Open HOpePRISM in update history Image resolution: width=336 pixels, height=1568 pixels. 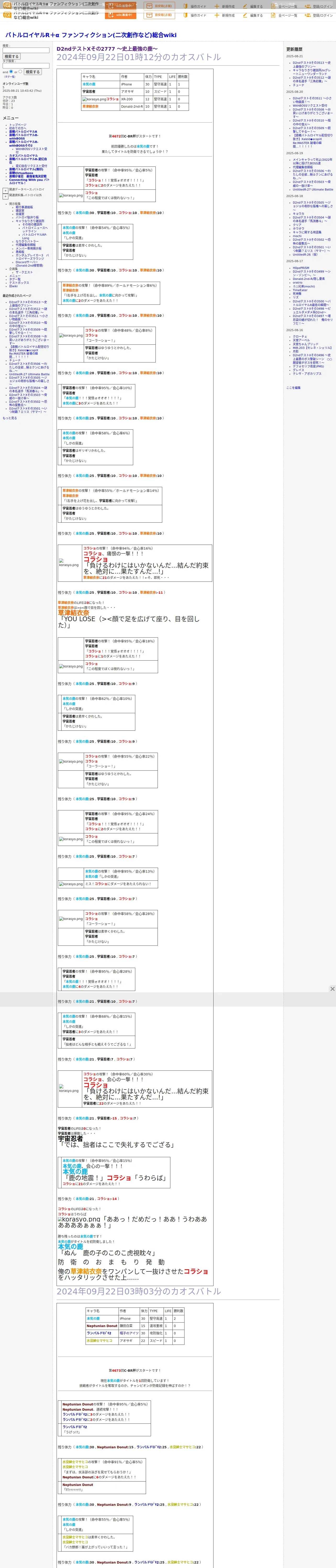301,268
